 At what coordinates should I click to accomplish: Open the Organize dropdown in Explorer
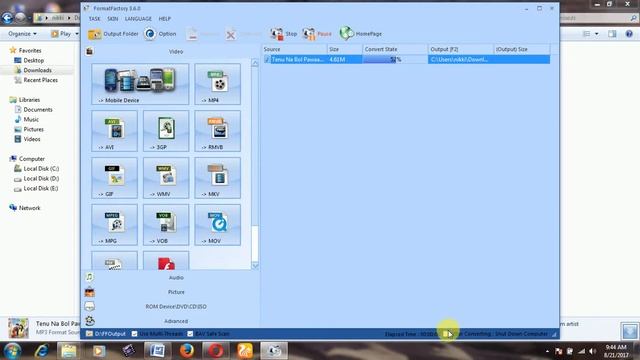pyautogui.click(x=22, y=34)
